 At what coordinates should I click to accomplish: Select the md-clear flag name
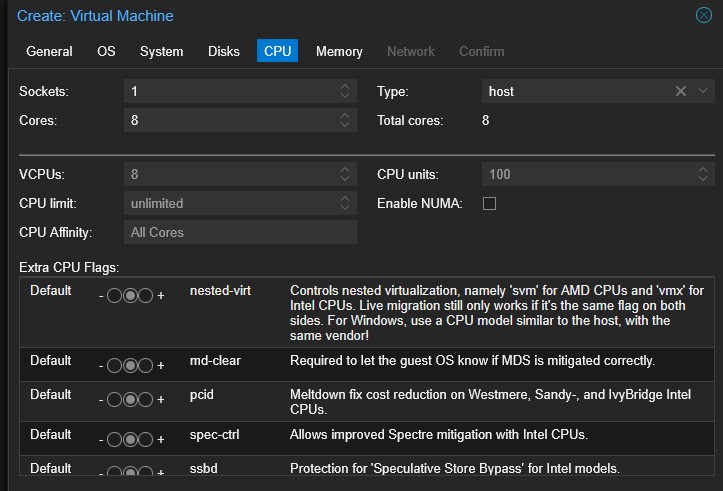point(215,361)
